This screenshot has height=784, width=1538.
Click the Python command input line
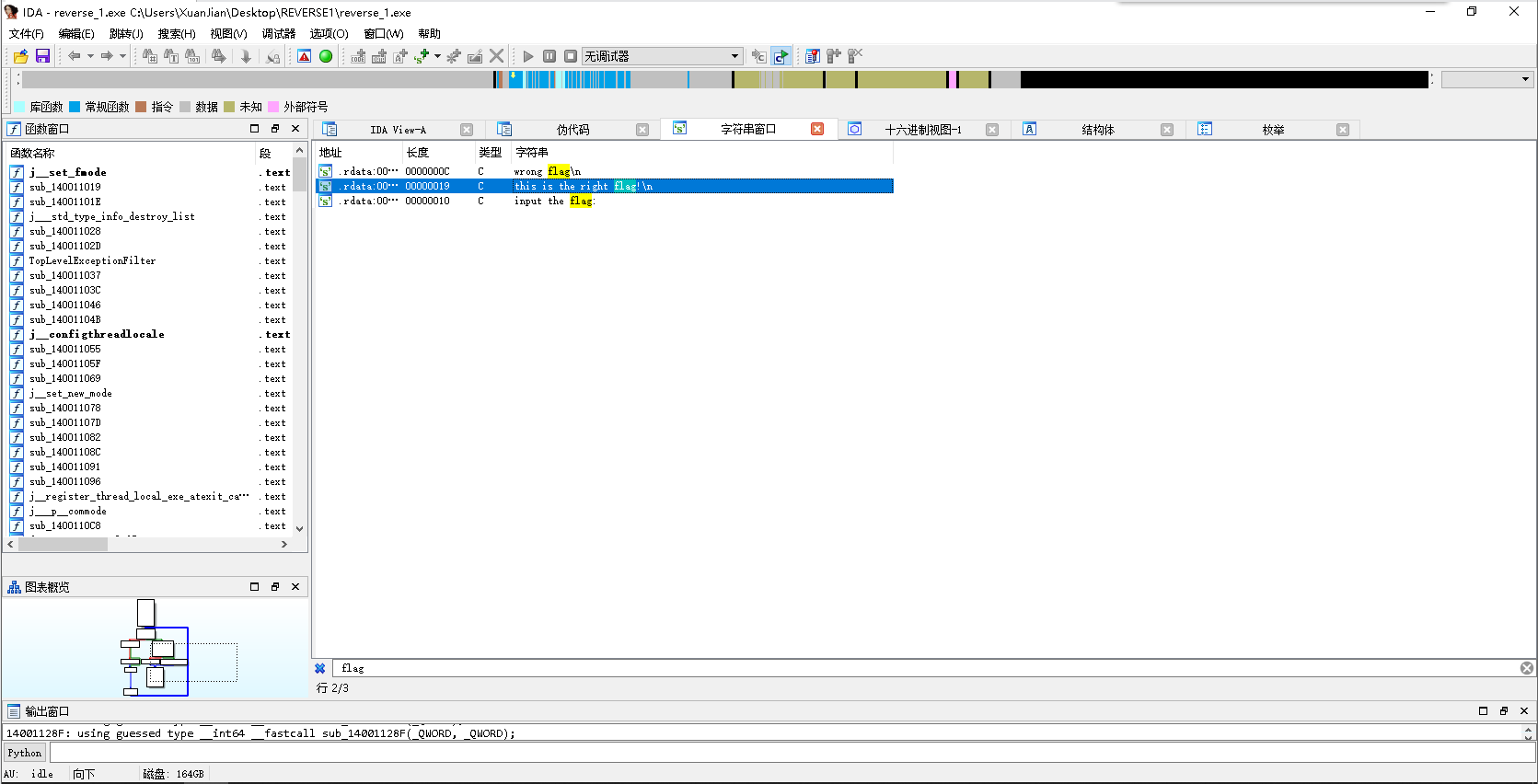(x=792, y=753)
